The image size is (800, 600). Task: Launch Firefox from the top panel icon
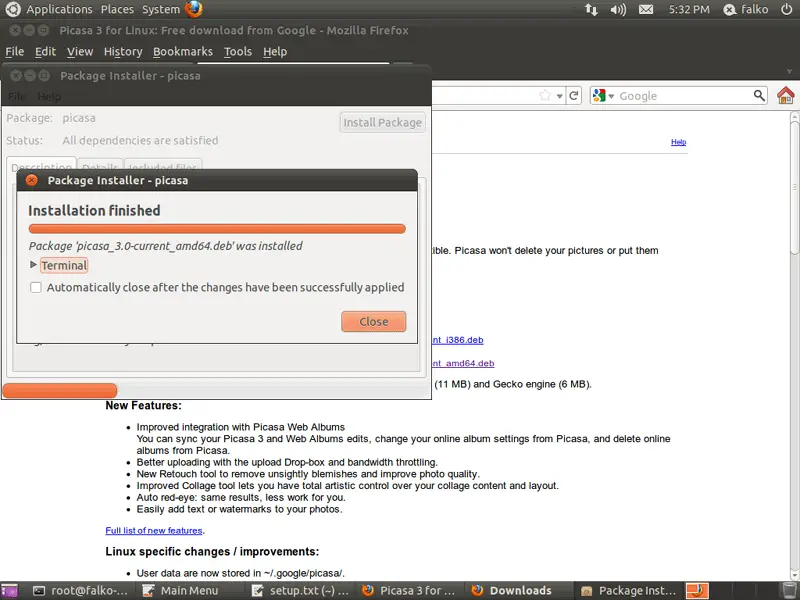194,9
